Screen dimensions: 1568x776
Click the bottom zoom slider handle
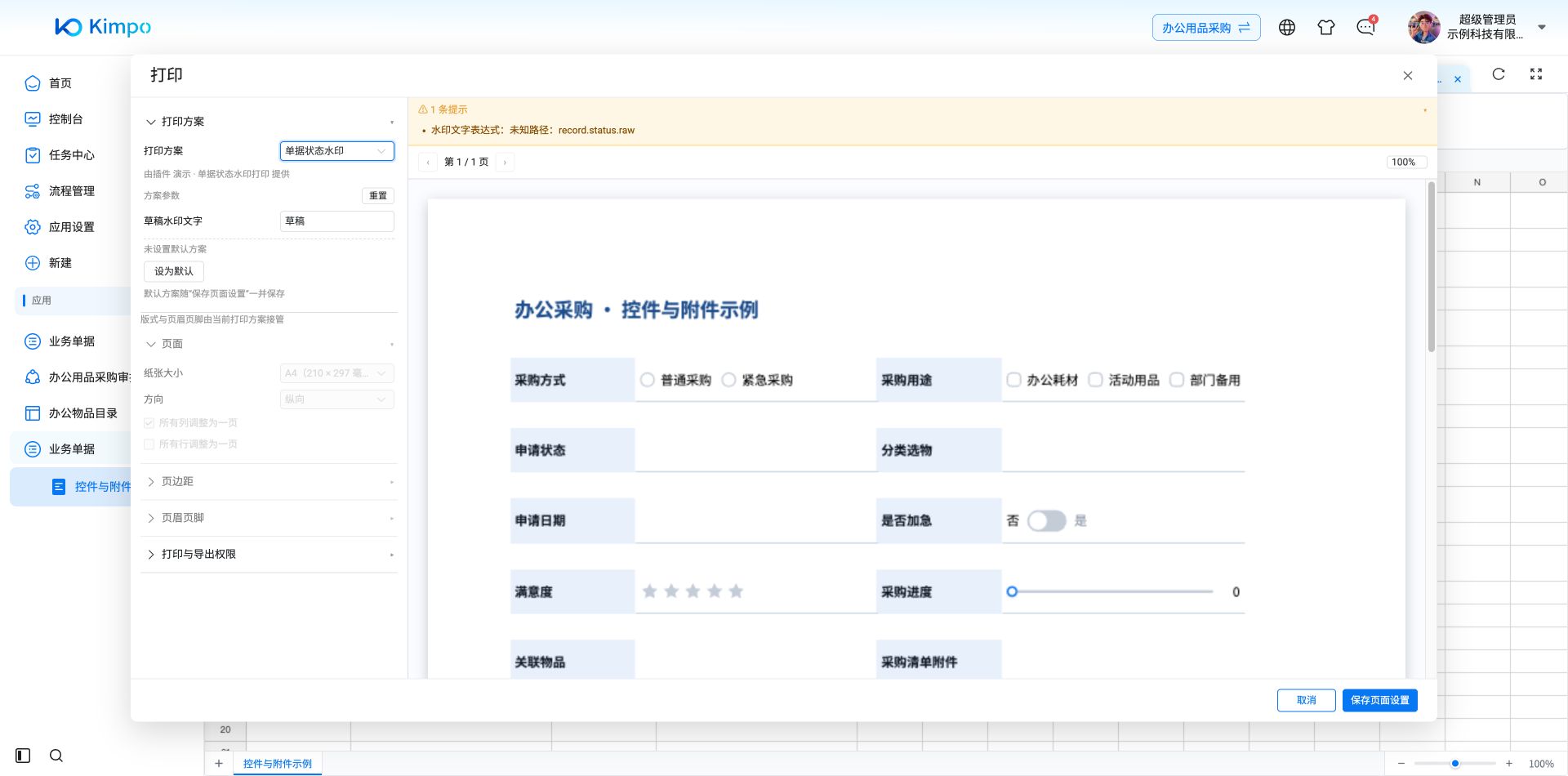click(1455, 764)
